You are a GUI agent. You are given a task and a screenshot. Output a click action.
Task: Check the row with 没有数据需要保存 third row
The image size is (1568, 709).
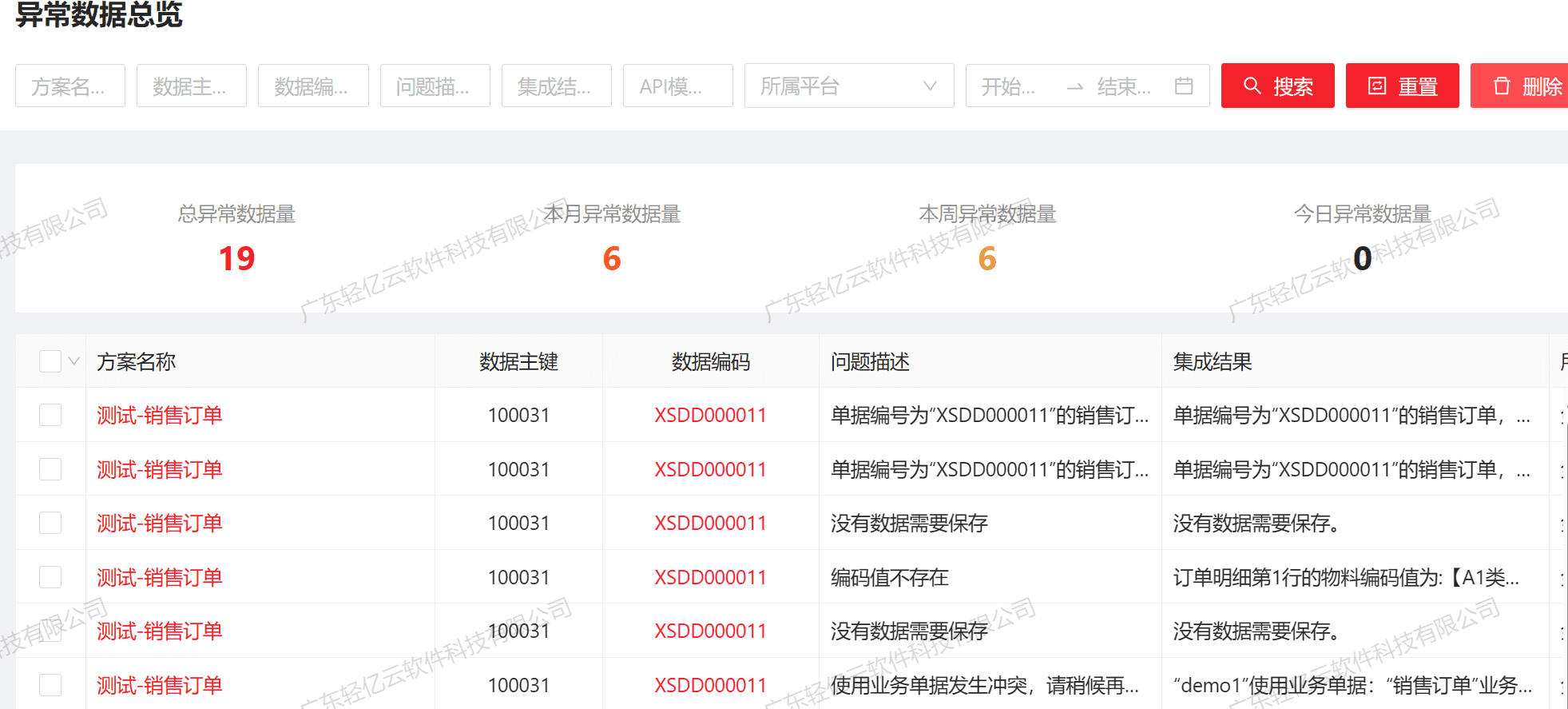click(x=50, y=523)
